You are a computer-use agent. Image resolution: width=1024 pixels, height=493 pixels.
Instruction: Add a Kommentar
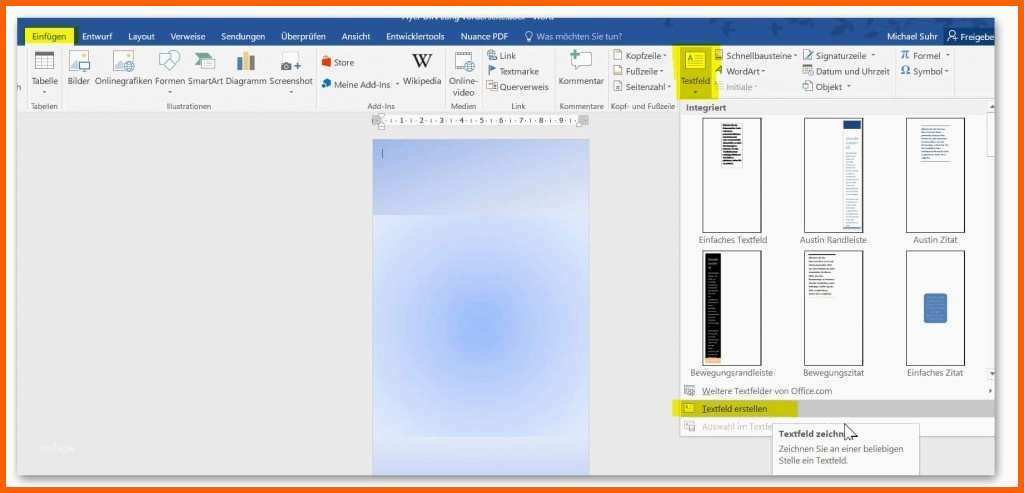pyautogui.click(x=581, y=69)
